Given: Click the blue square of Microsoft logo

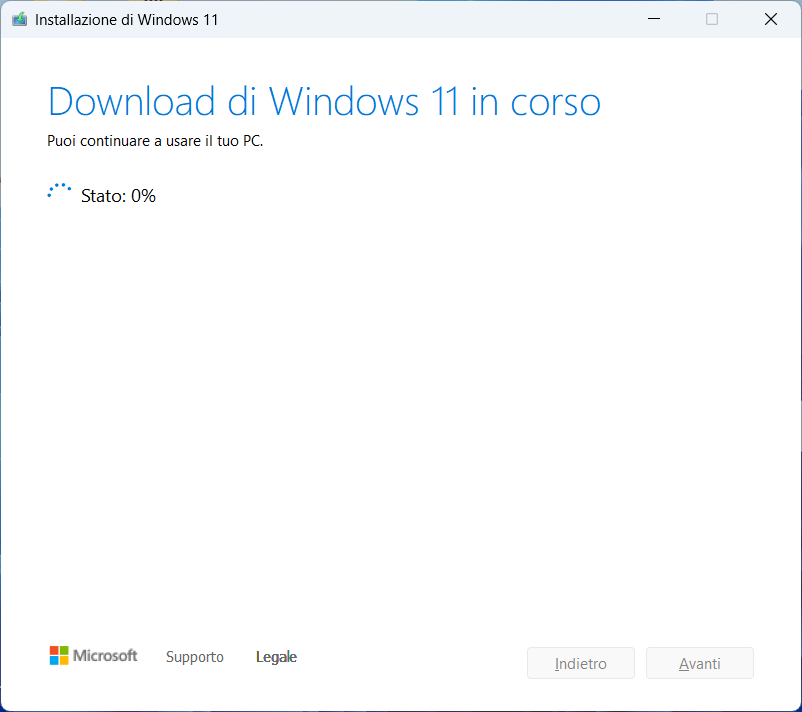Looking at the screenshot, I should [x=55, y=661].
